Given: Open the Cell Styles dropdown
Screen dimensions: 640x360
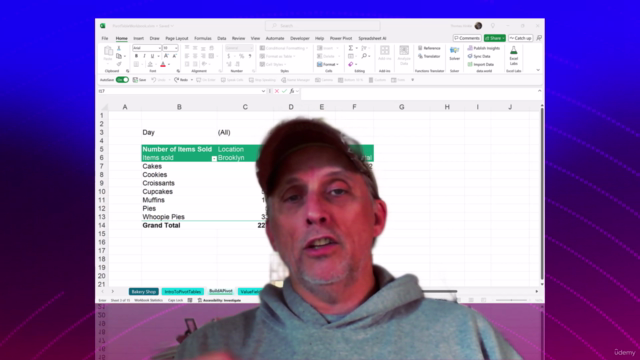Looking at the screenshot, I should [x=273, y=64].
